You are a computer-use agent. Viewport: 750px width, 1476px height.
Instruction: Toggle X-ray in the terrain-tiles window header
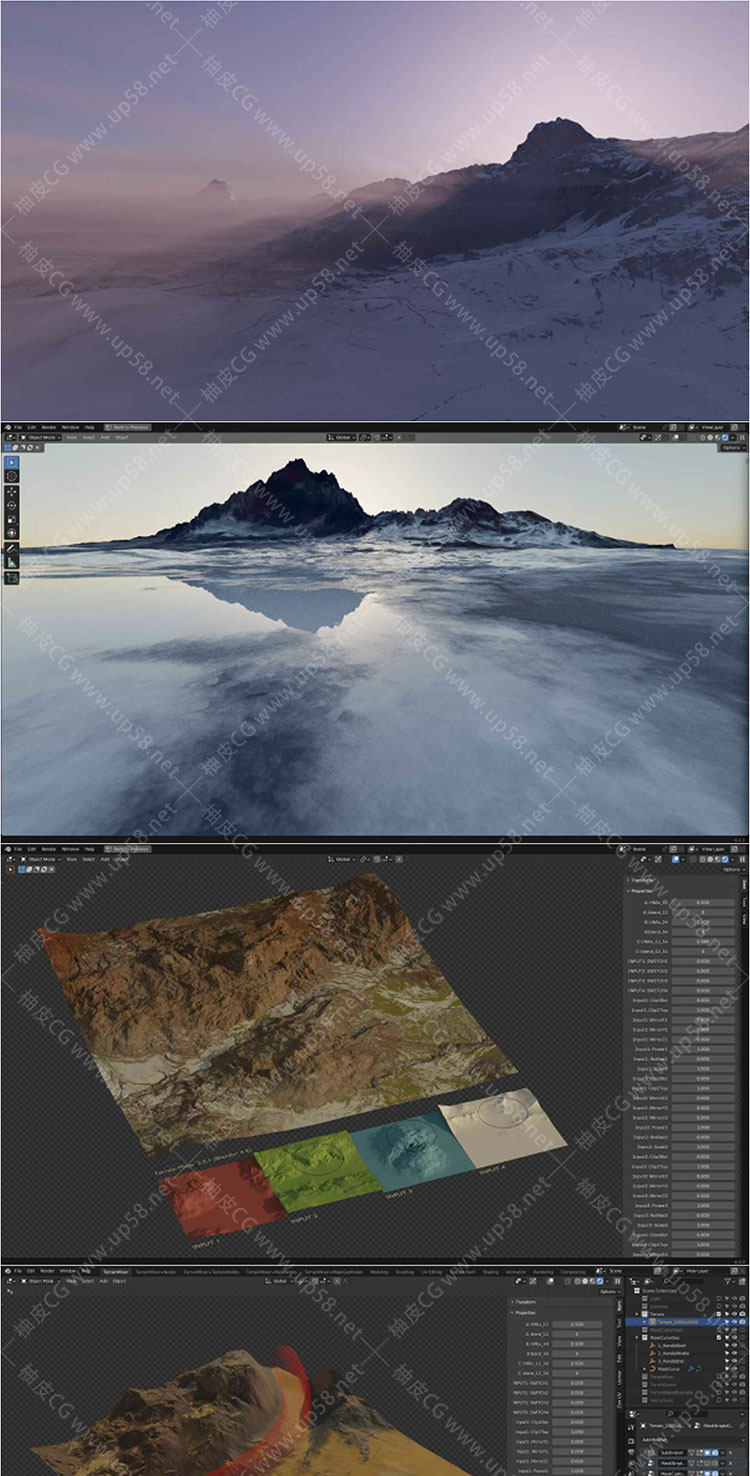tap(693, 859)
